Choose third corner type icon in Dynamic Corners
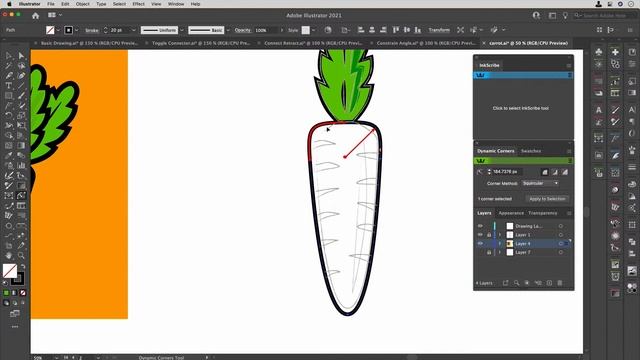Viewport: 640px width, 360px height. click(x=565, y=172)
